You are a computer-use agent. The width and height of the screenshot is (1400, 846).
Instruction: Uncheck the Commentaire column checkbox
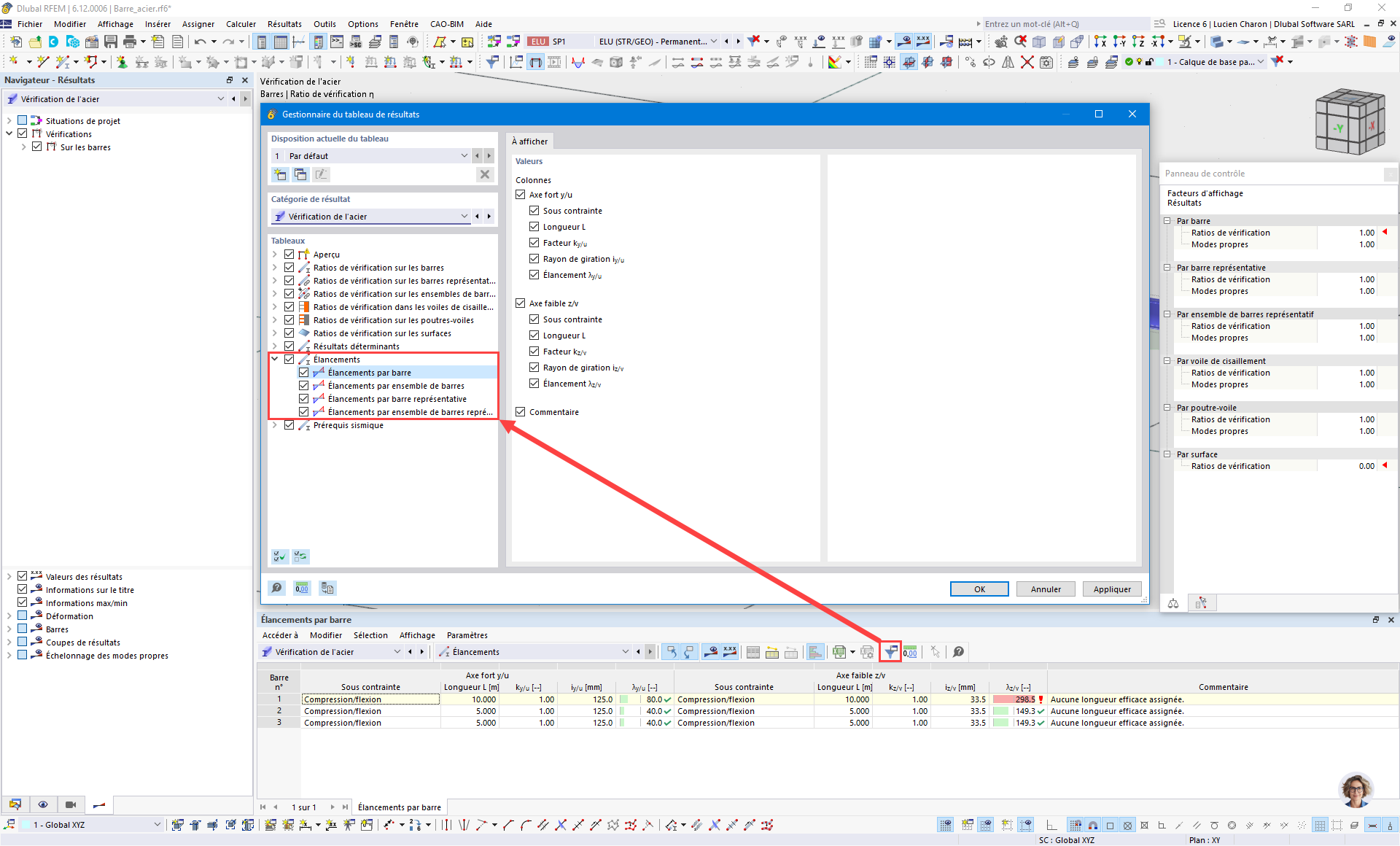click(521, 412)
